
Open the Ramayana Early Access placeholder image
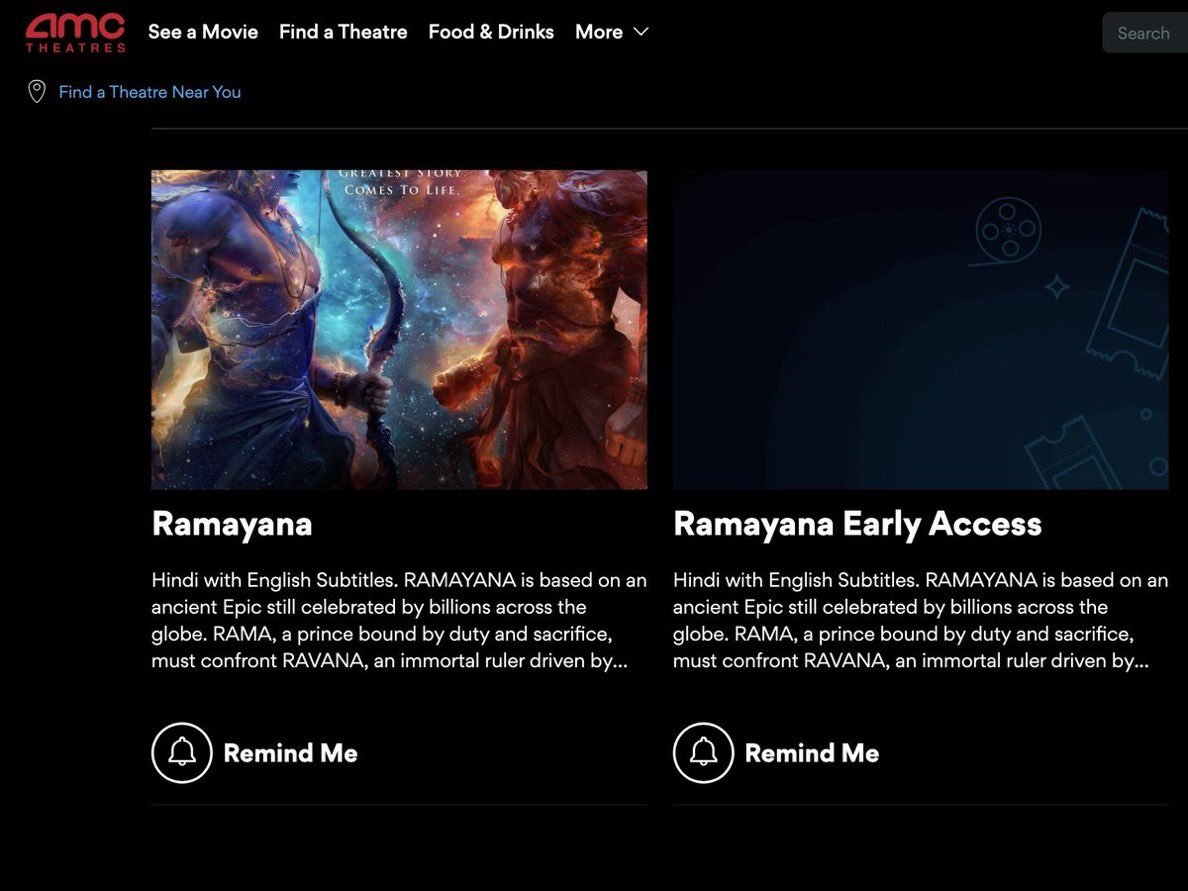click(x=921, y=330)
